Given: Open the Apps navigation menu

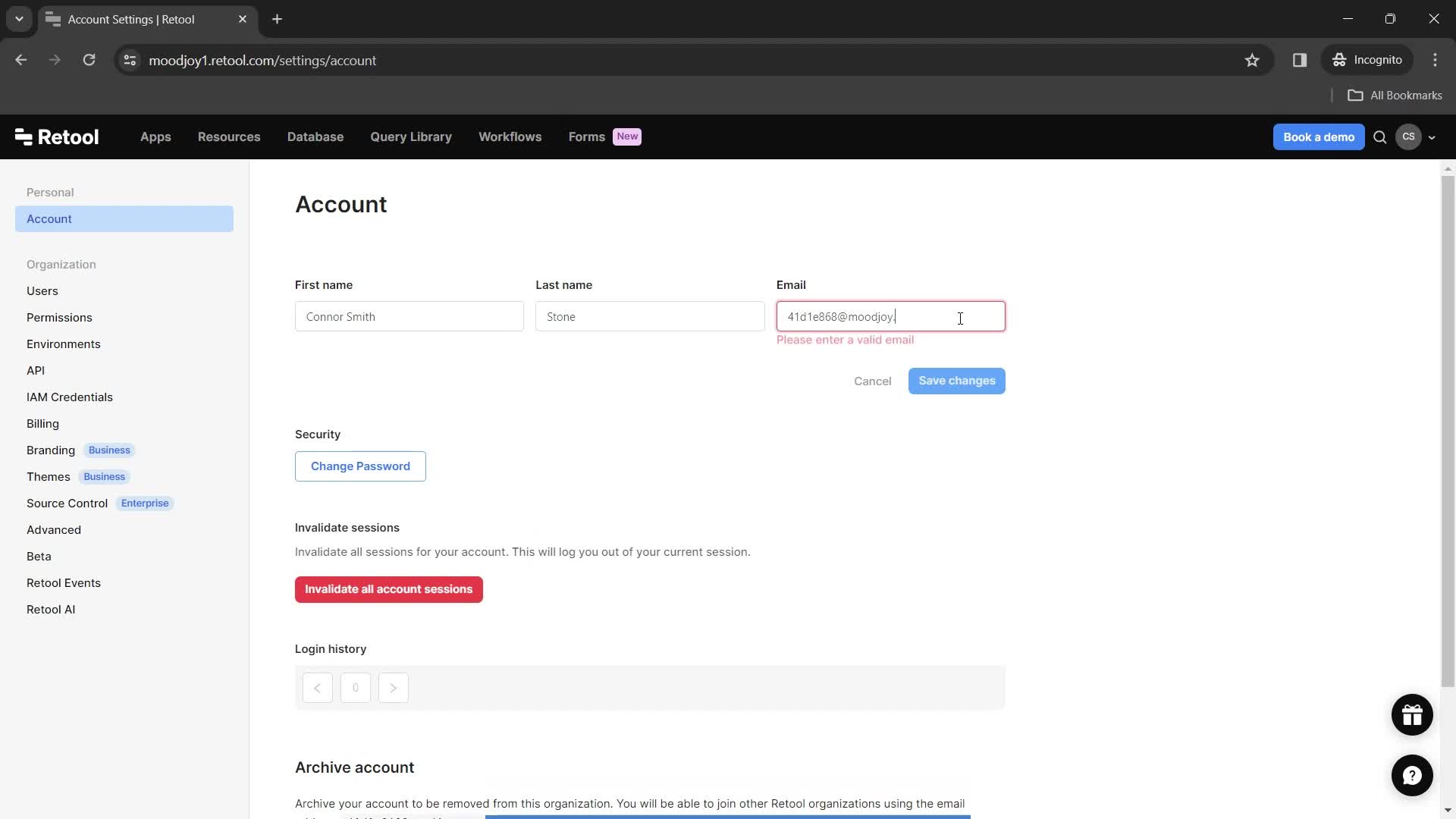Looking at the screenshot, I should (155, 136).
